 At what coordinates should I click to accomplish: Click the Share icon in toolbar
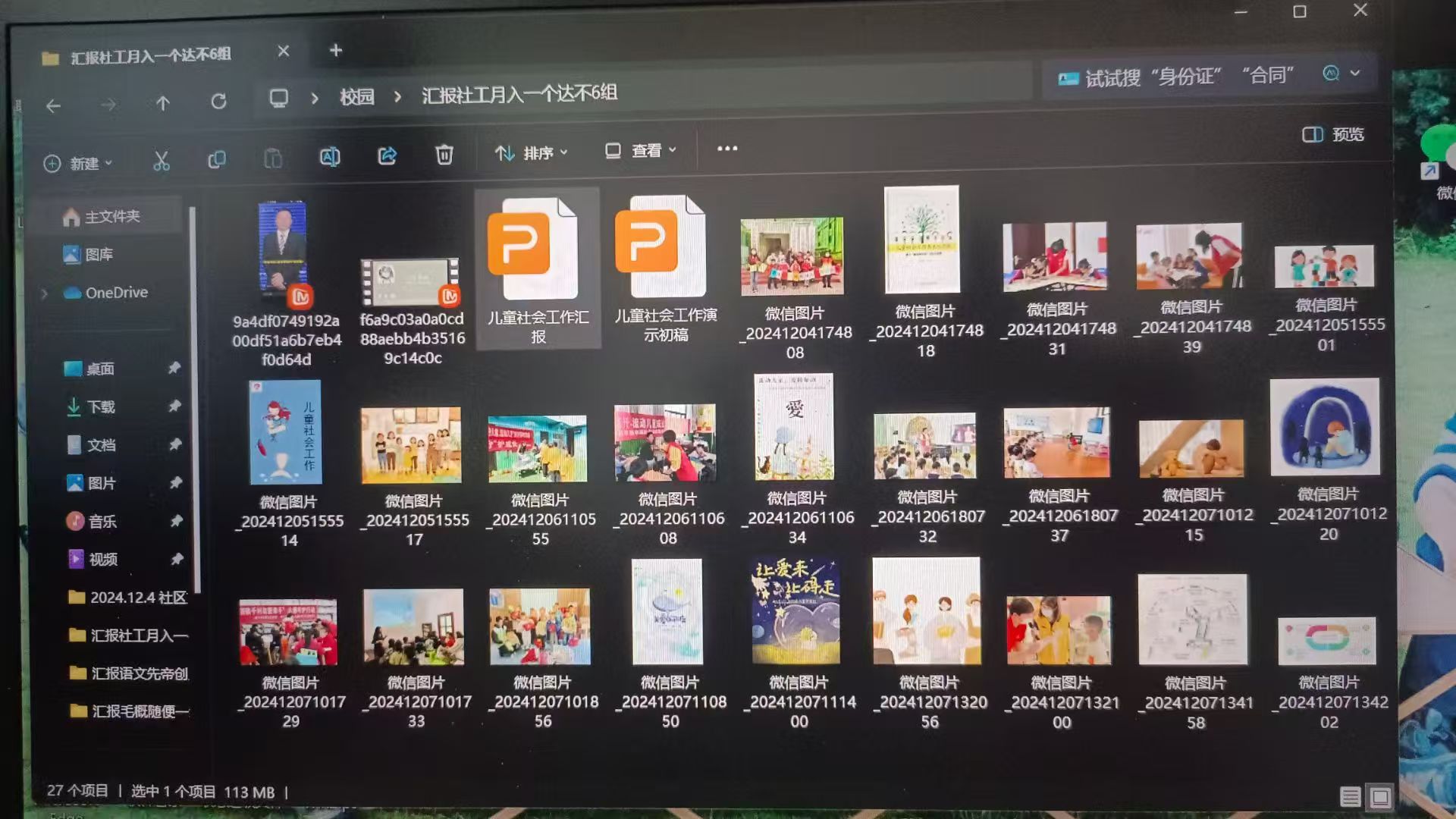[387, 155]
